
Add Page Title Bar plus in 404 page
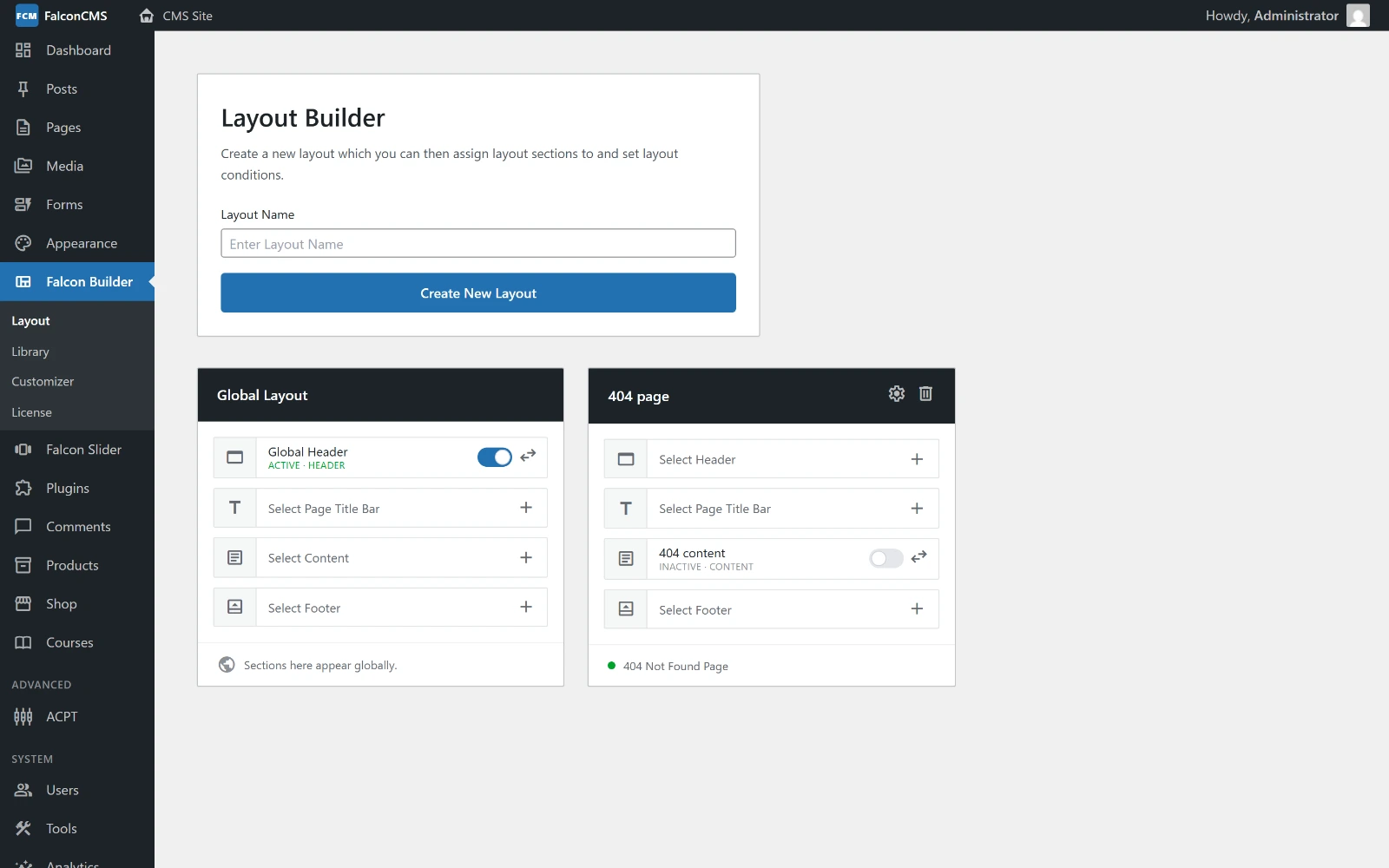tap(917, 509)
